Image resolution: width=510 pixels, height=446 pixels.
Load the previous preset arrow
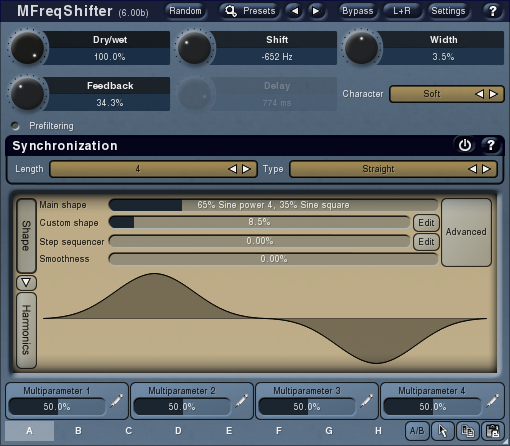[x=295, y=11]
